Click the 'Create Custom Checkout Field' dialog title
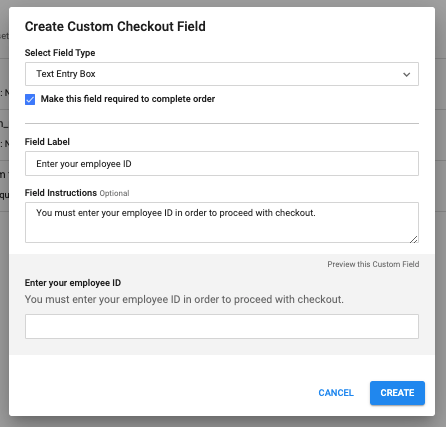The image size is (446, 427). coord(115,27)
